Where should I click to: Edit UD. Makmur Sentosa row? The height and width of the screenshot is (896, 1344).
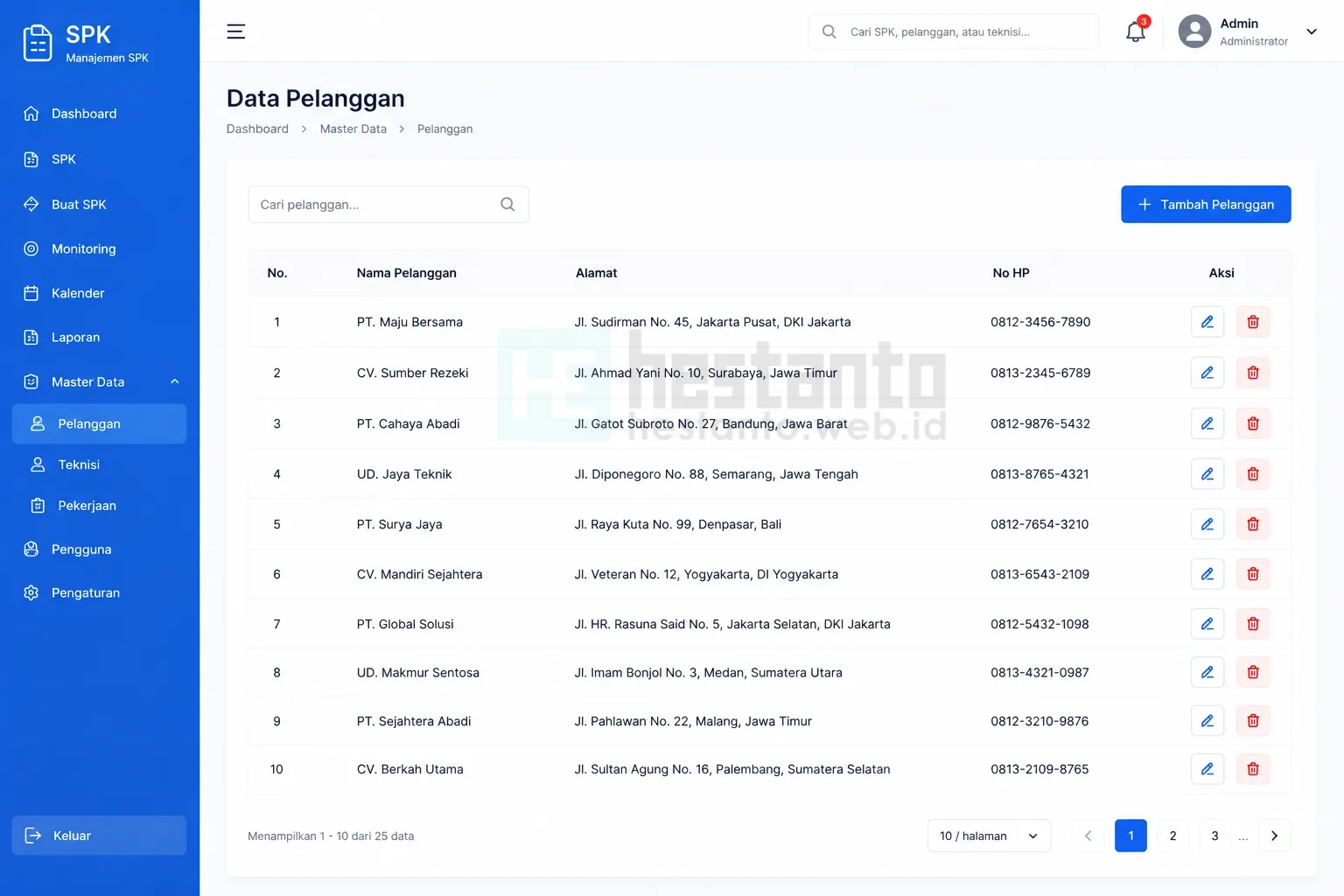pyautogui.click(x=1207, y=672)
